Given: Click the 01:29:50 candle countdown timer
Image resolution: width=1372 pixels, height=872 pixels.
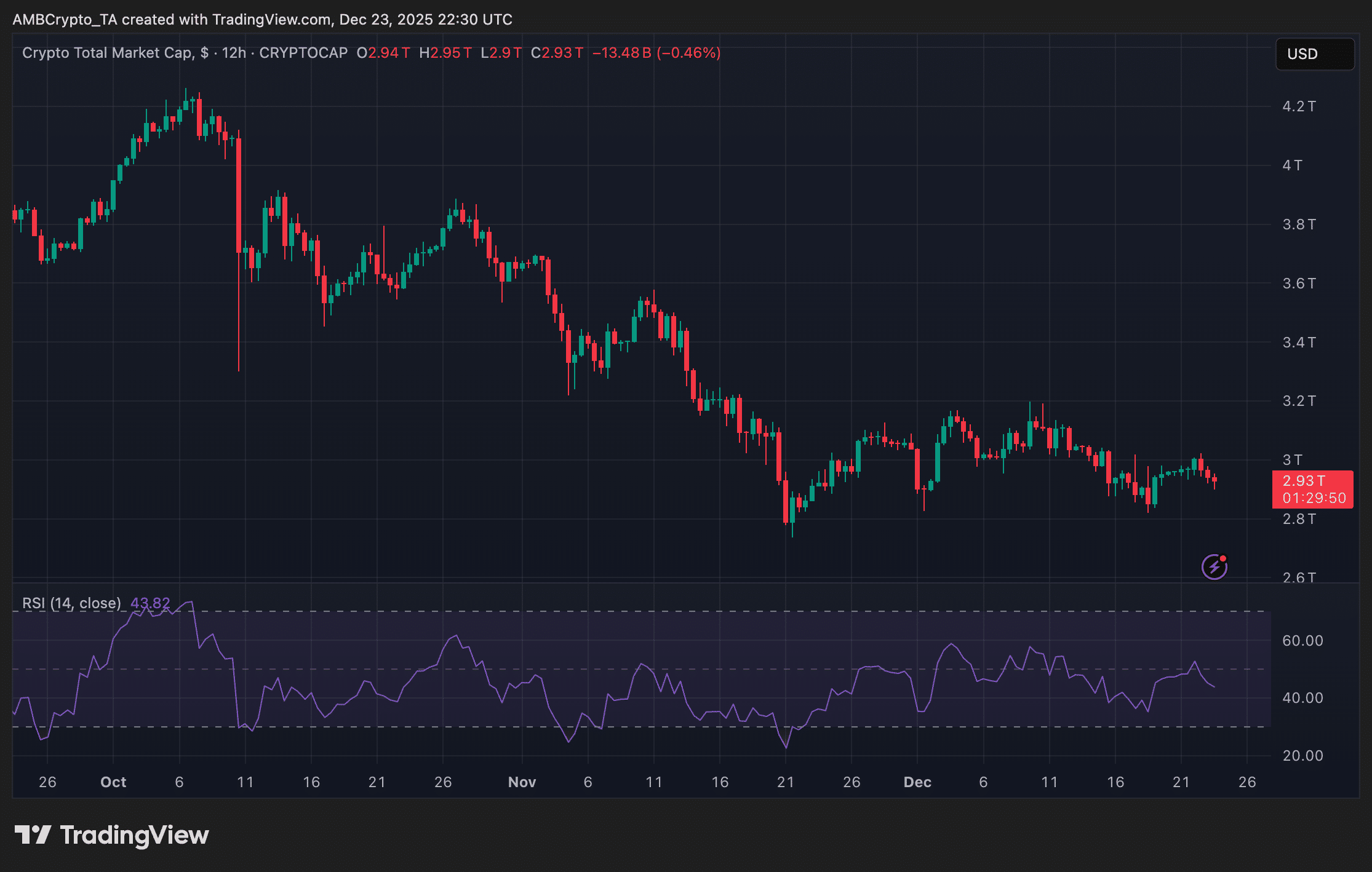Looking at the screenshot, I should click(x=1314, y=498).
